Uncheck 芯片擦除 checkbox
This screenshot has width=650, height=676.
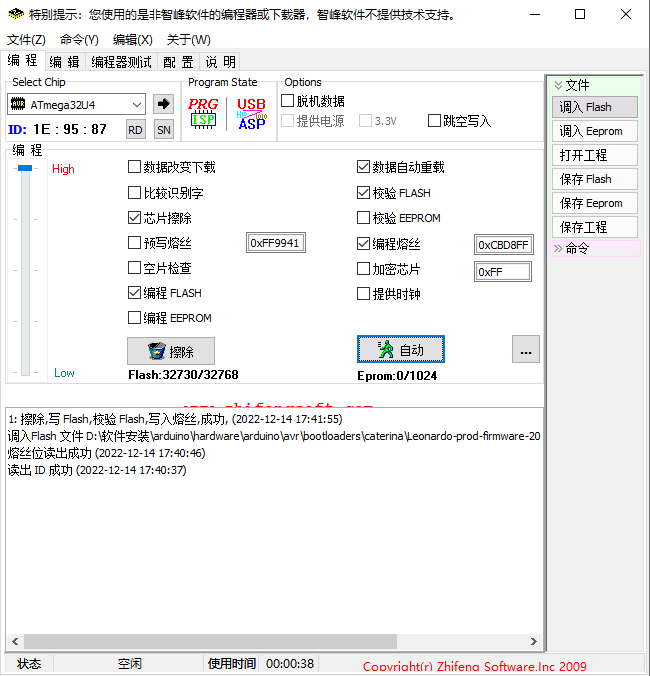(x=134, y=218)
